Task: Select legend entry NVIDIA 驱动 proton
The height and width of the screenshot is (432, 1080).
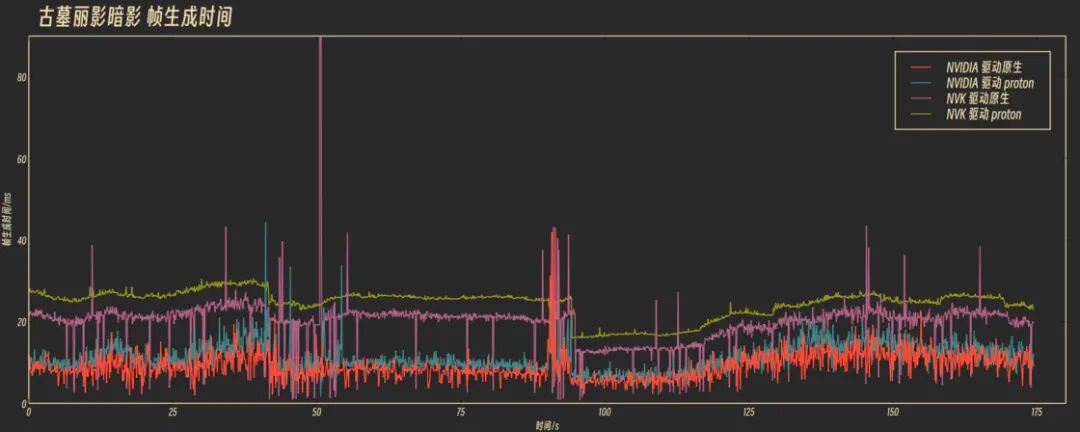Action: (x=990, y=83)
